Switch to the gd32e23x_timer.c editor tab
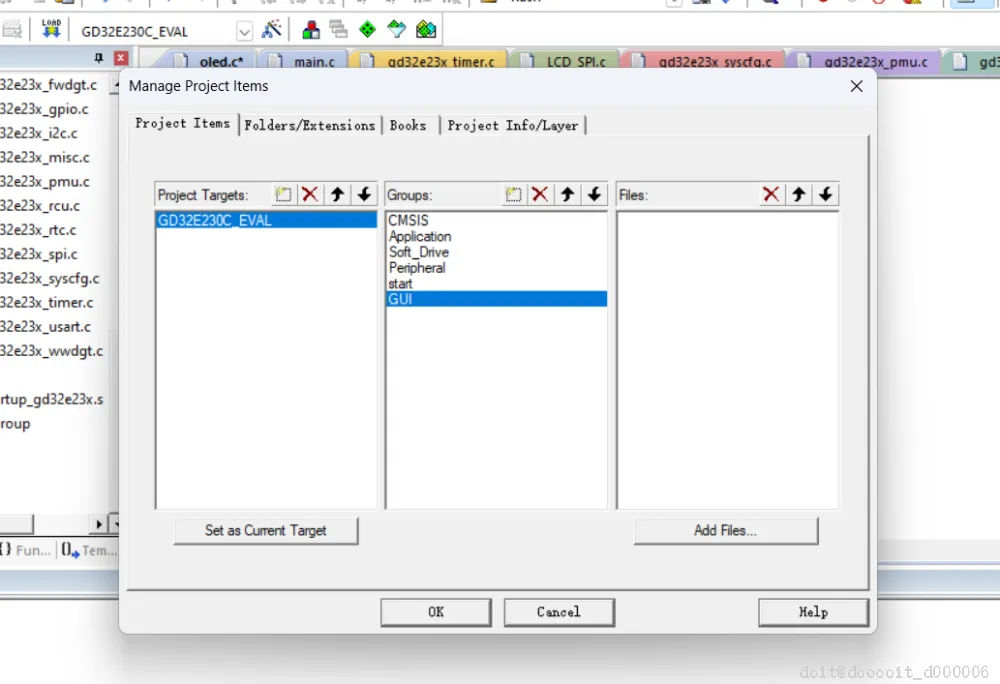Screen dimensions: 1000x684 point(430,61)
